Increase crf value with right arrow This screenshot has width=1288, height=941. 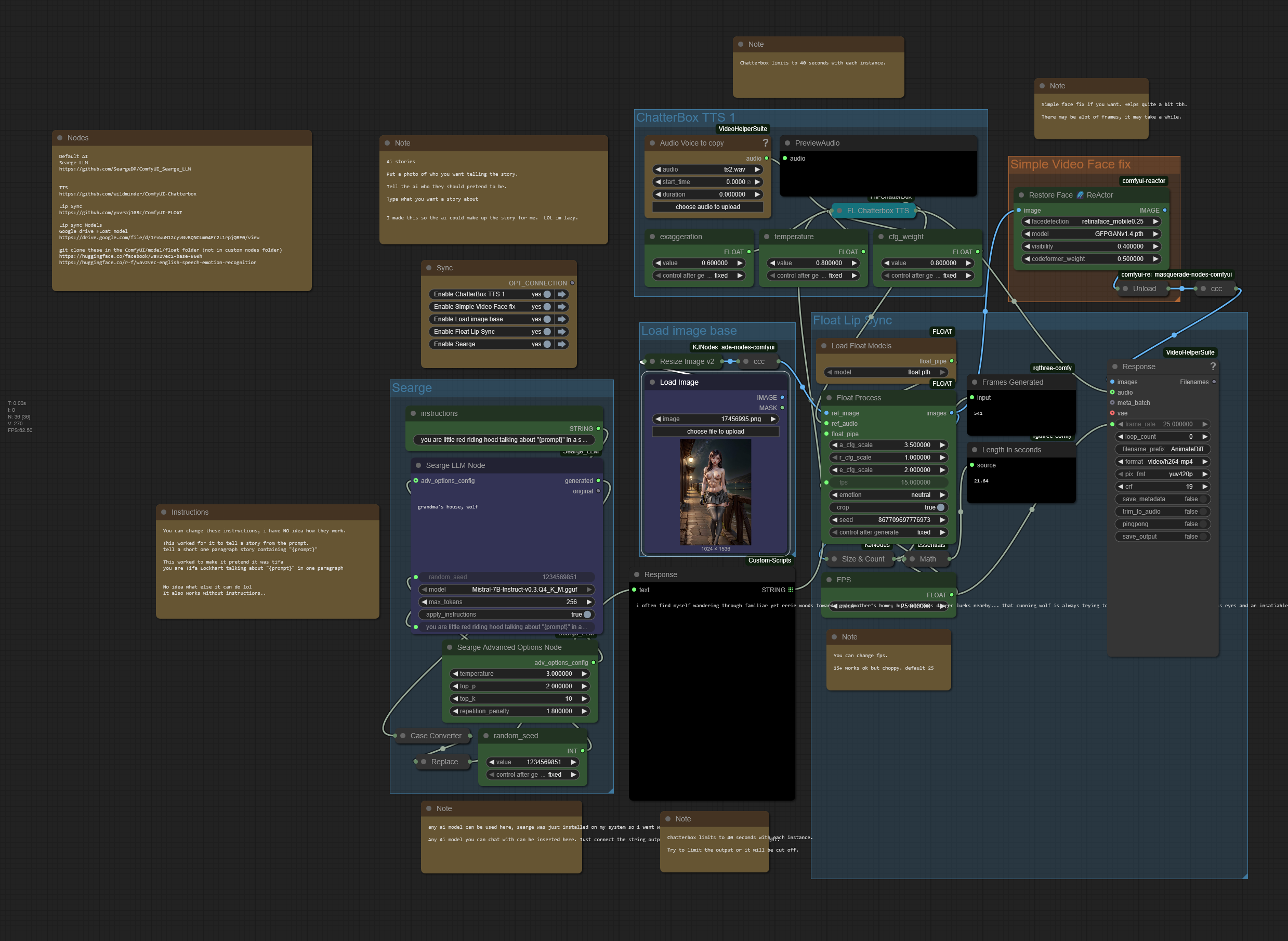pos(1205,487)
